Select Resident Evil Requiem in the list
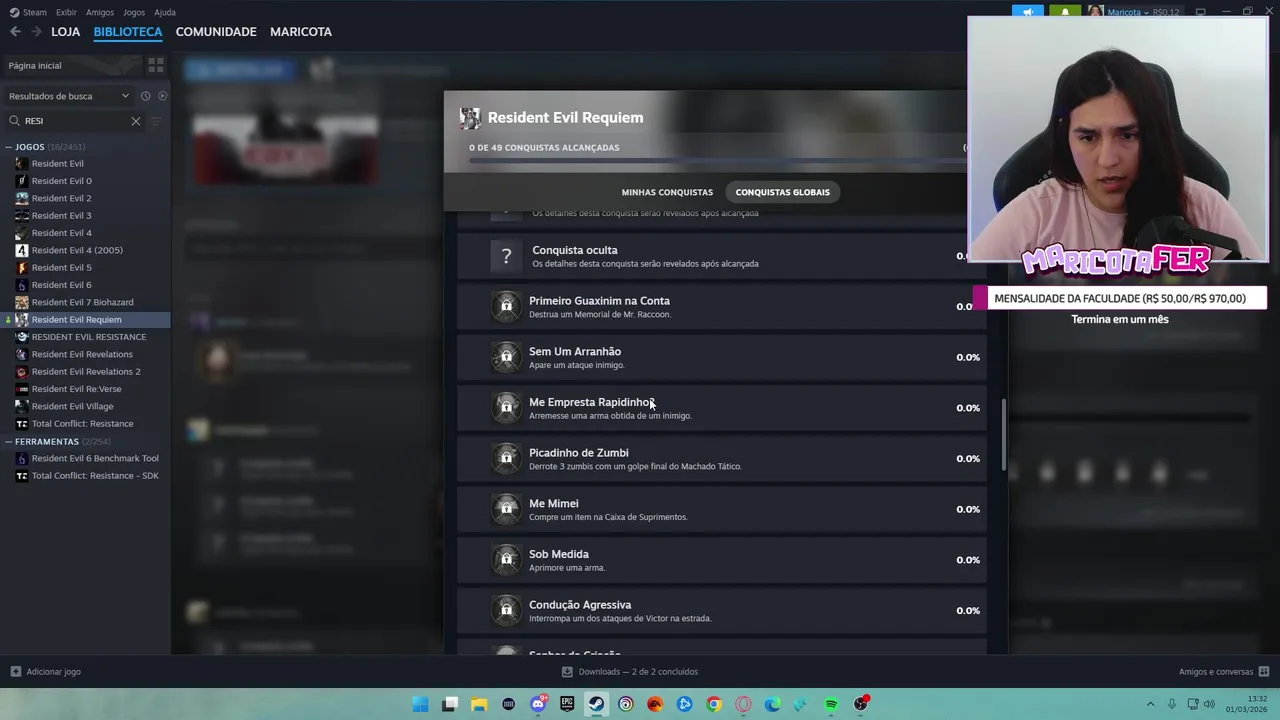Image resolution: width=1280 pixels, height=720 pixels. click(85, 320)
